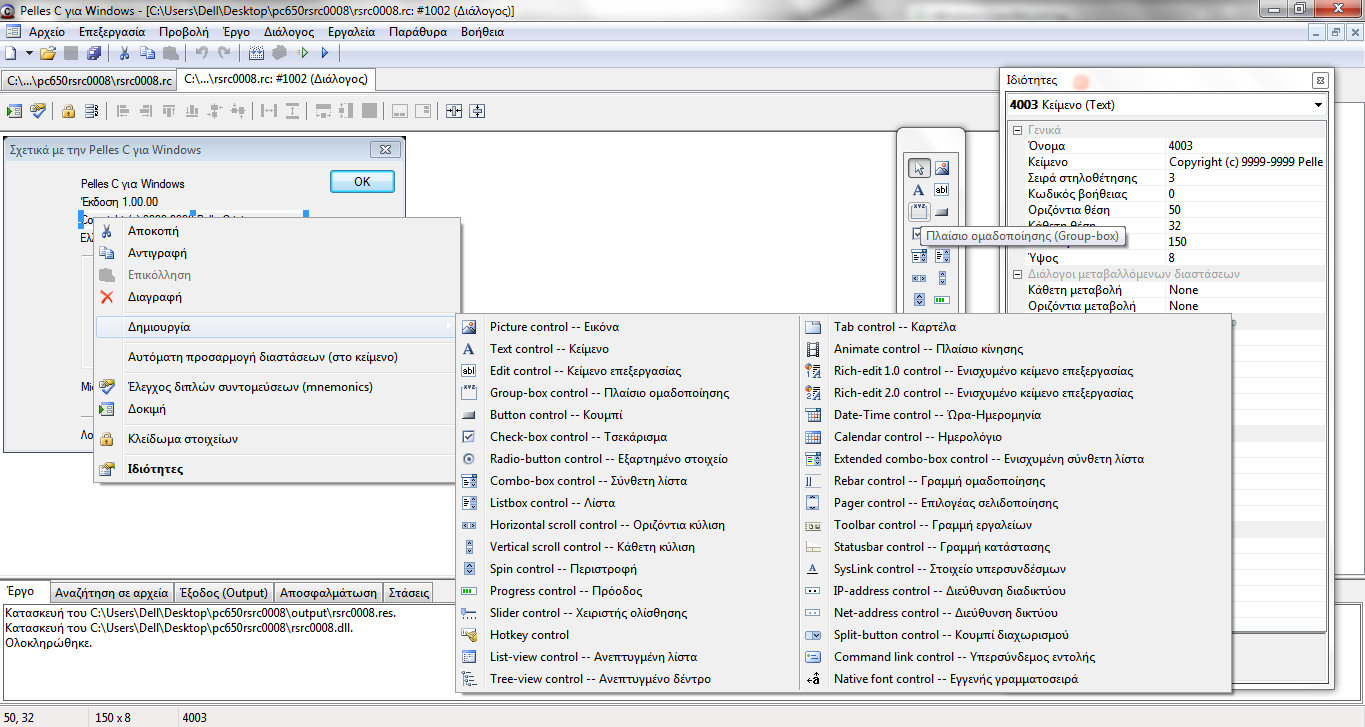Choose 'Calendar control -- Ημερολόγιο'
This screenshot has height=727, width=1365.
click(x=1015, y=437)
